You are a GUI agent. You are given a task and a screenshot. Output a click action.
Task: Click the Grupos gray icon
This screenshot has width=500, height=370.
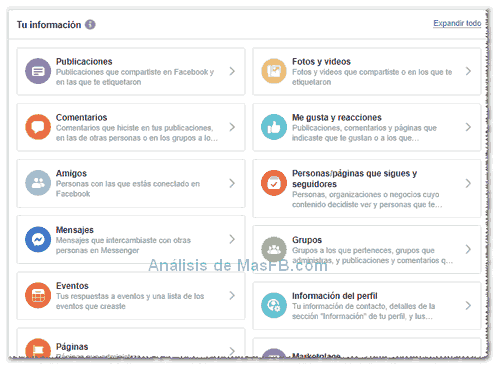click(274, 249)
